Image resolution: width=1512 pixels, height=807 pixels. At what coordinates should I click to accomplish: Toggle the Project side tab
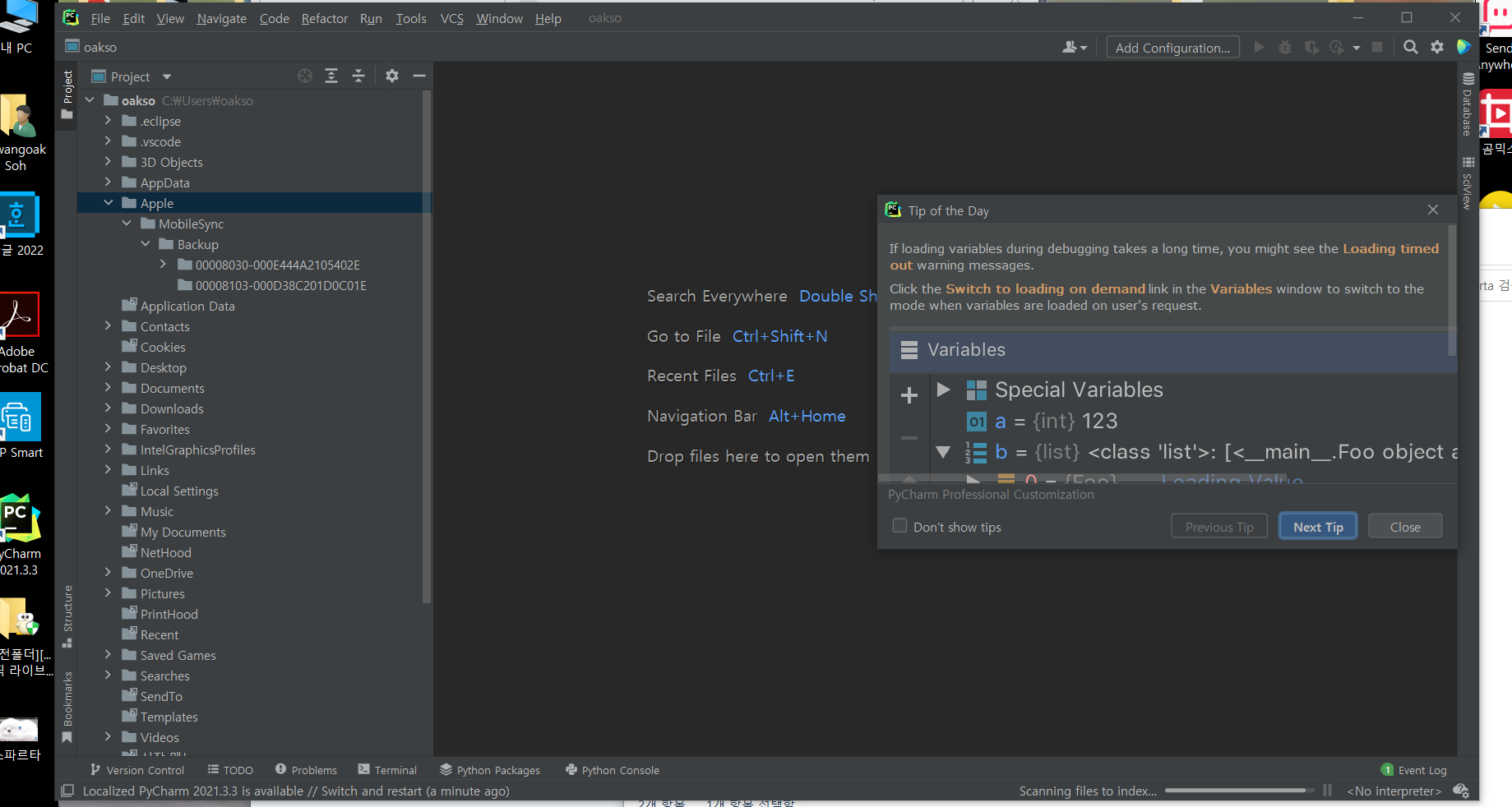[x=67, y=95]
